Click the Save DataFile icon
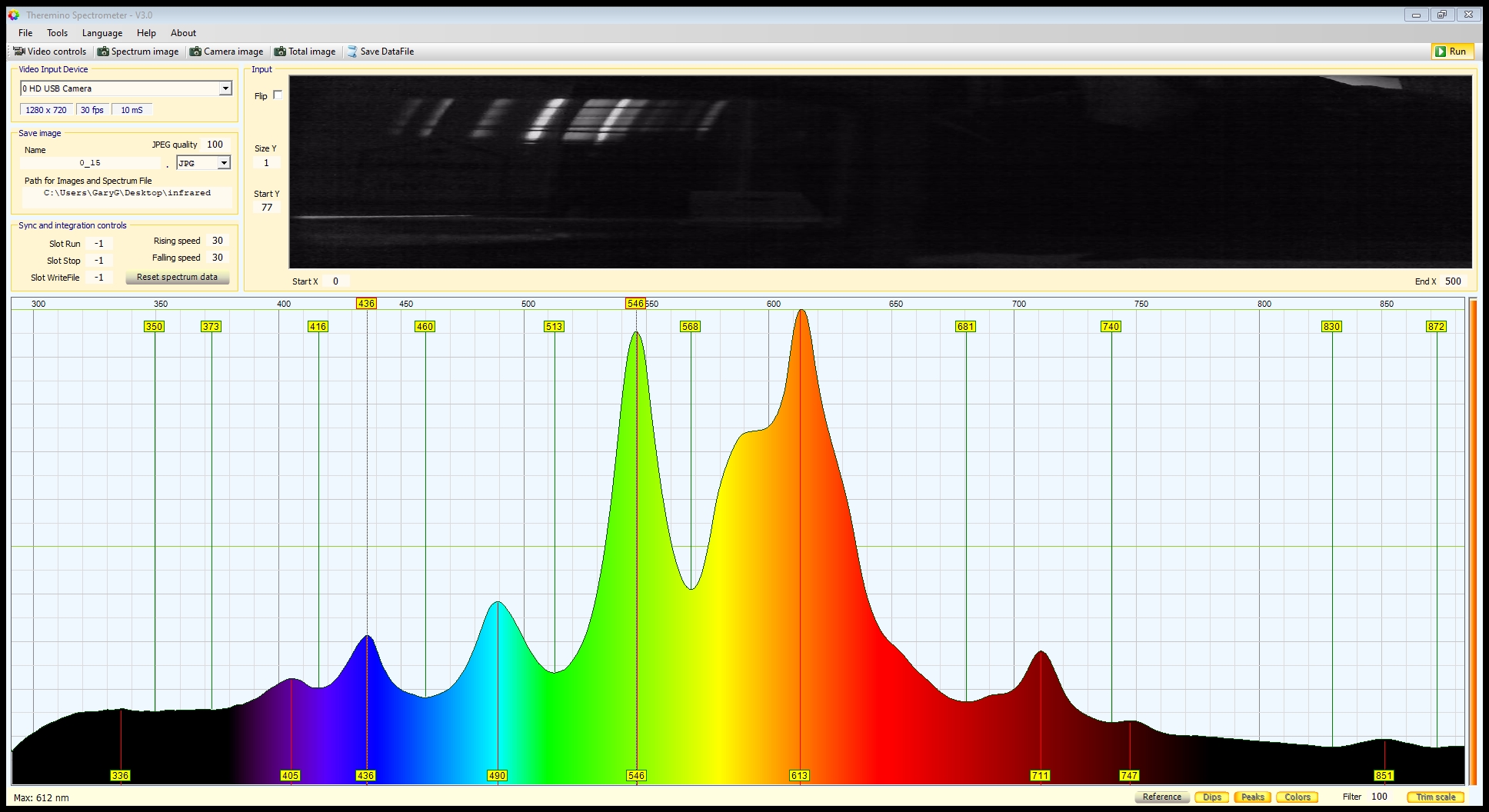The image size is (1489, 812). pos(351,52)
